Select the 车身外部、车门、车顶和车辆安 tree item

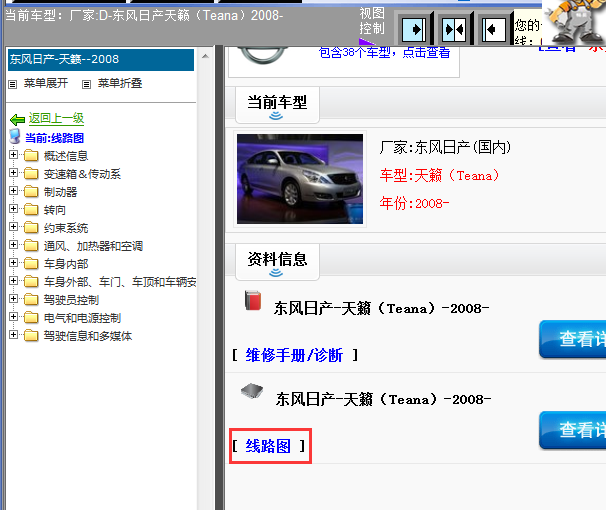[x=120, y=282]
